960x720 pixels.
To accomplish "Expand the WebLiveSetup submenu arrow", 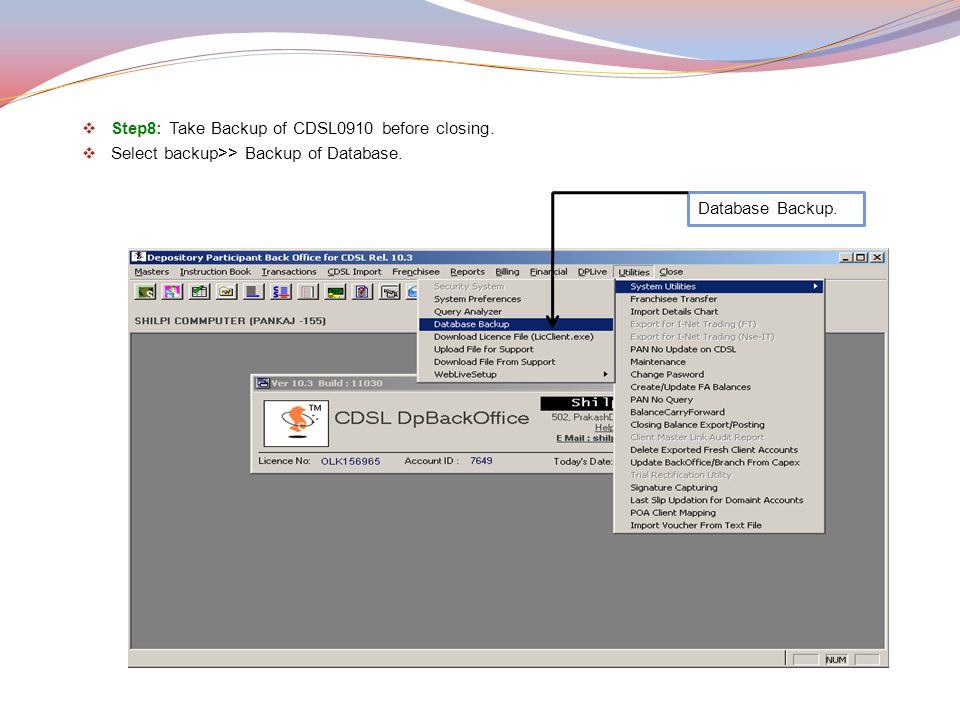I will pos(606,374).
